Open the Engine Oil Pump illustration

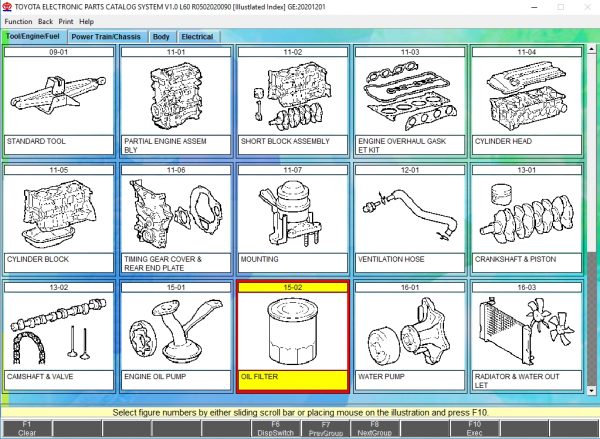pos(176,331)
